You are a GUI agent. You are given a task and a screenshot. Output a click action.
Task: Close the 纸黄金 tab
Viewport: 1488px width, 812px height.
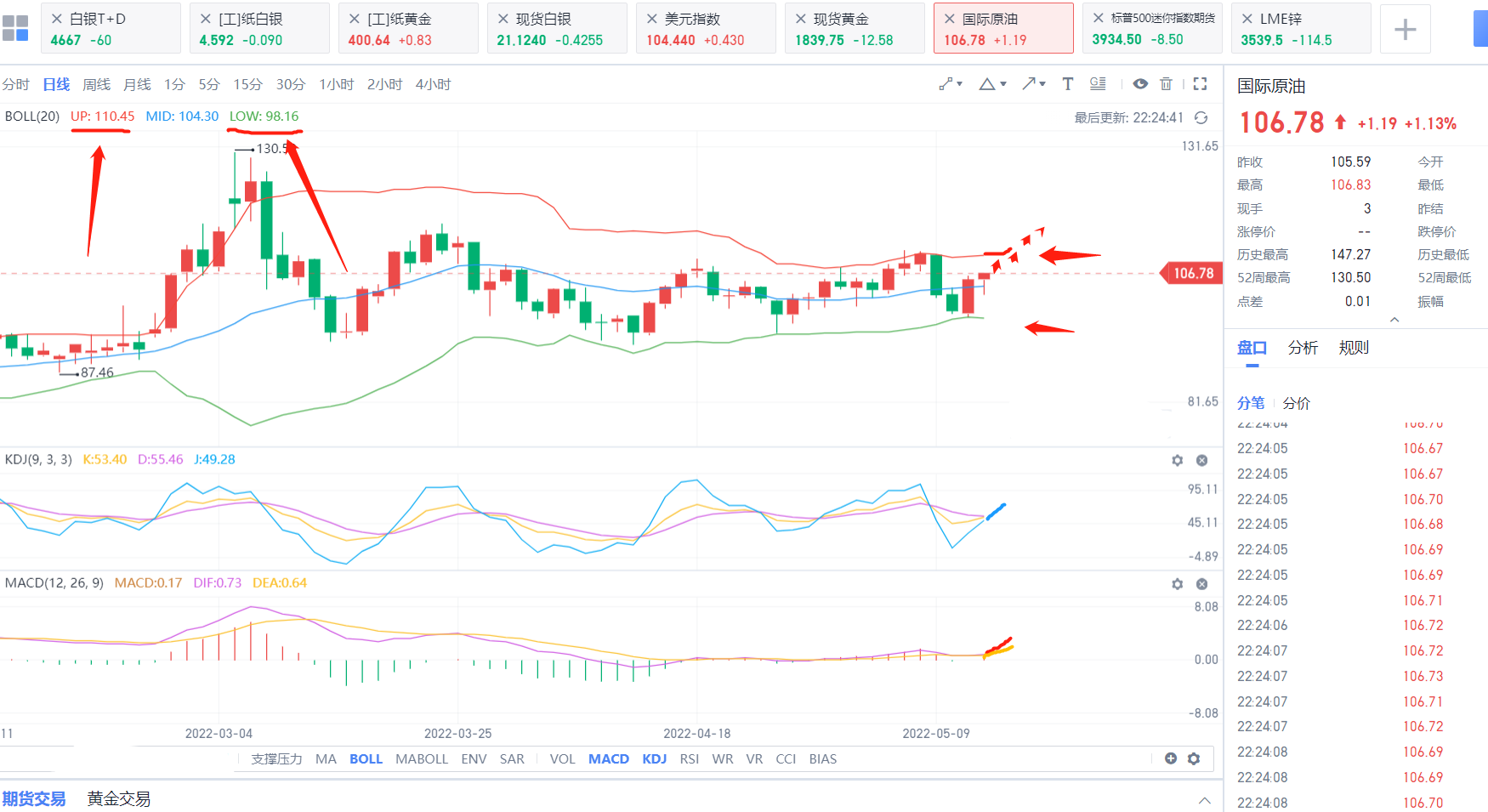coord(354,18)
